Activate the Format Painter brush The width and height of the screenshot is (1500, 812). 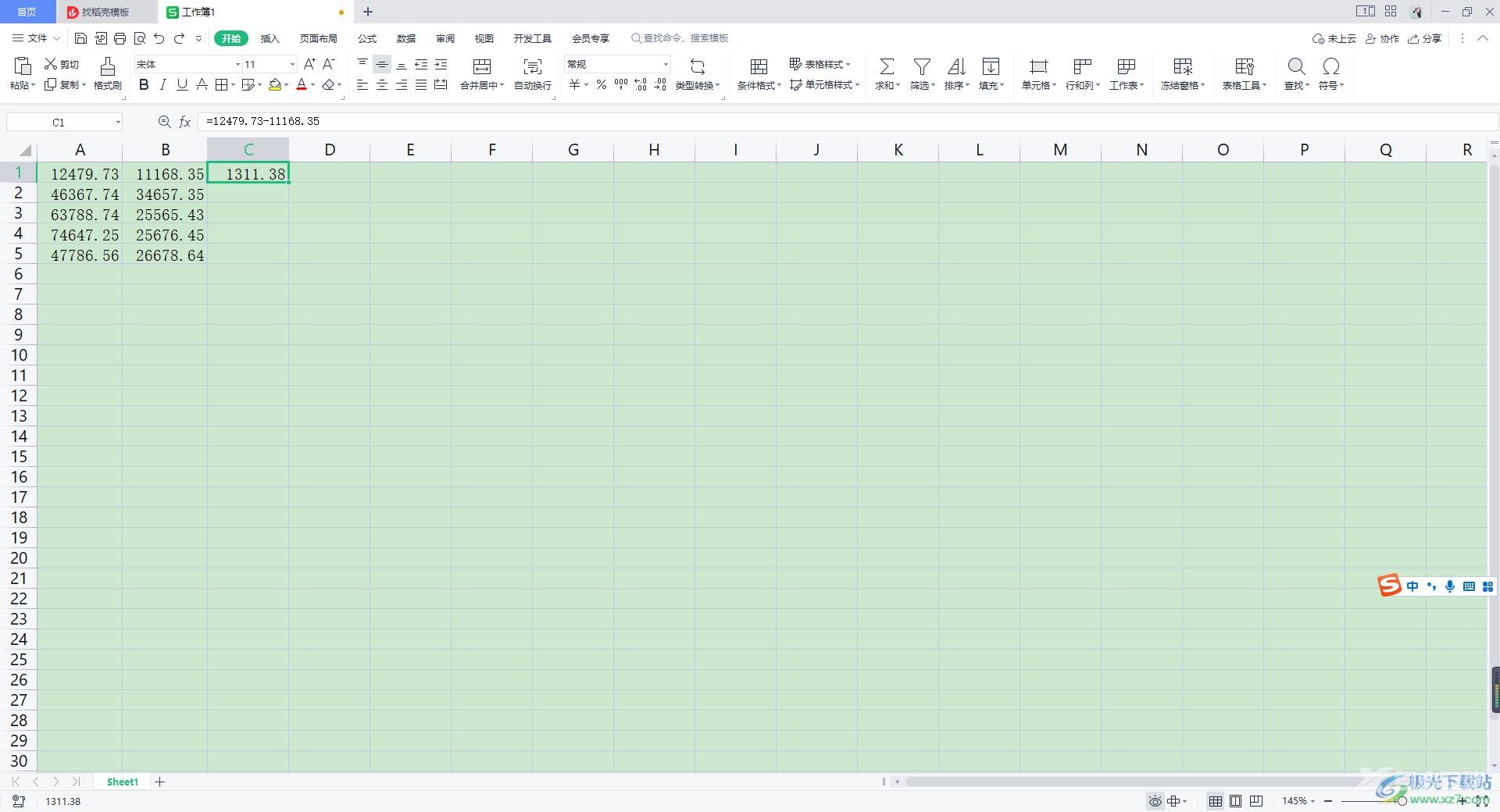coord(108,66)
